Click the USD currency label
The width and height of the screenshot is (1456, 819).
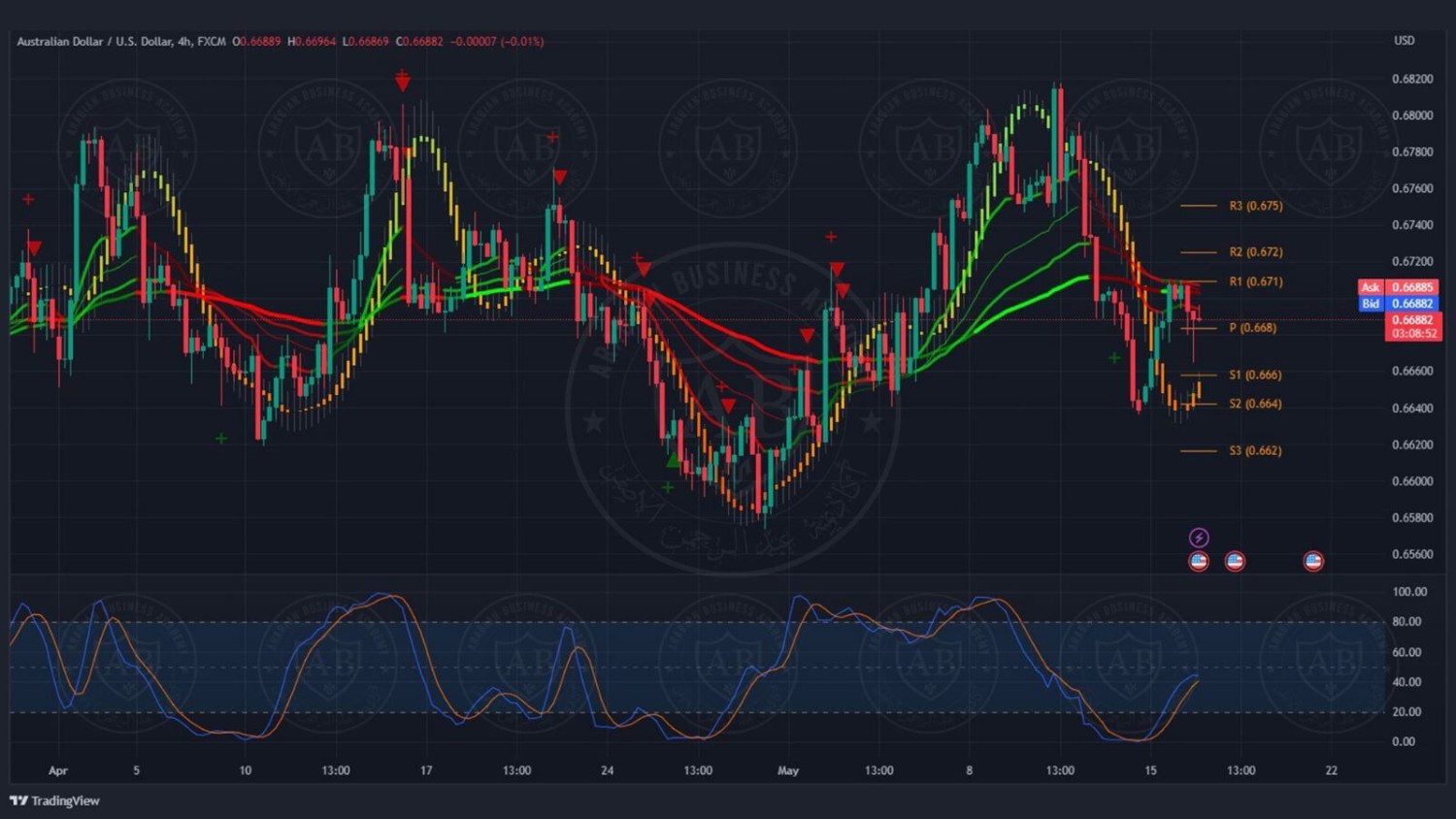click(1405, 41)
